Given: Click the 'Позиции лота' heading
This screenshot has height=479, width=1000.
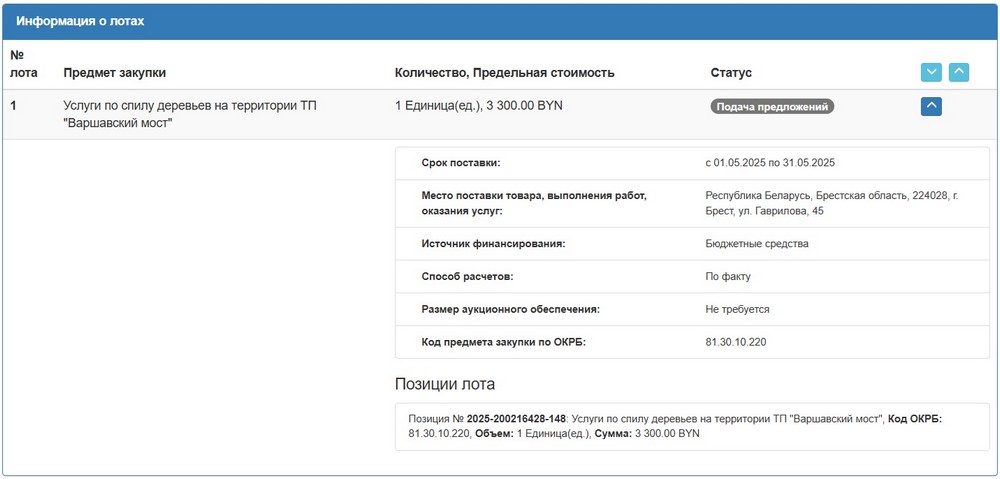Looking at the screenshot, I should pyautogui.click(x=444, y=384).
